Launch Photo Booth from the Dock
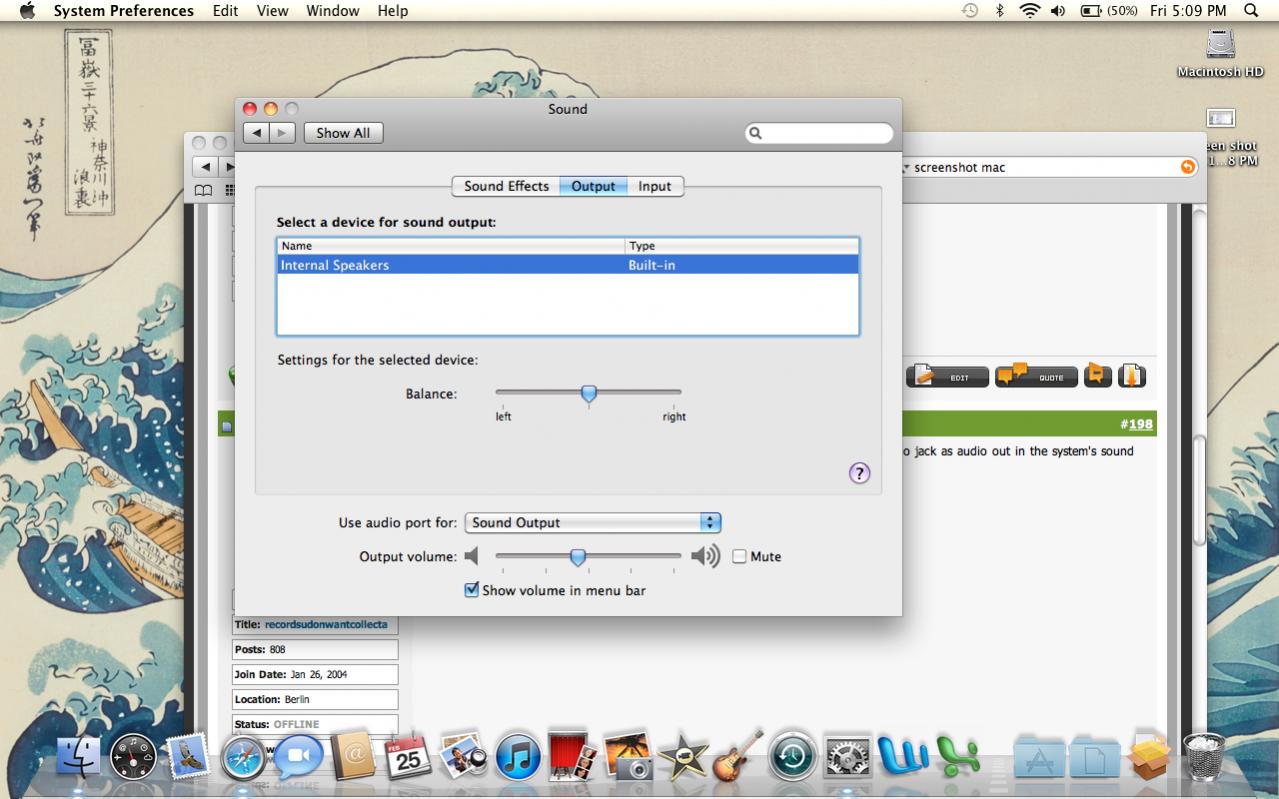 click(573, 757)
